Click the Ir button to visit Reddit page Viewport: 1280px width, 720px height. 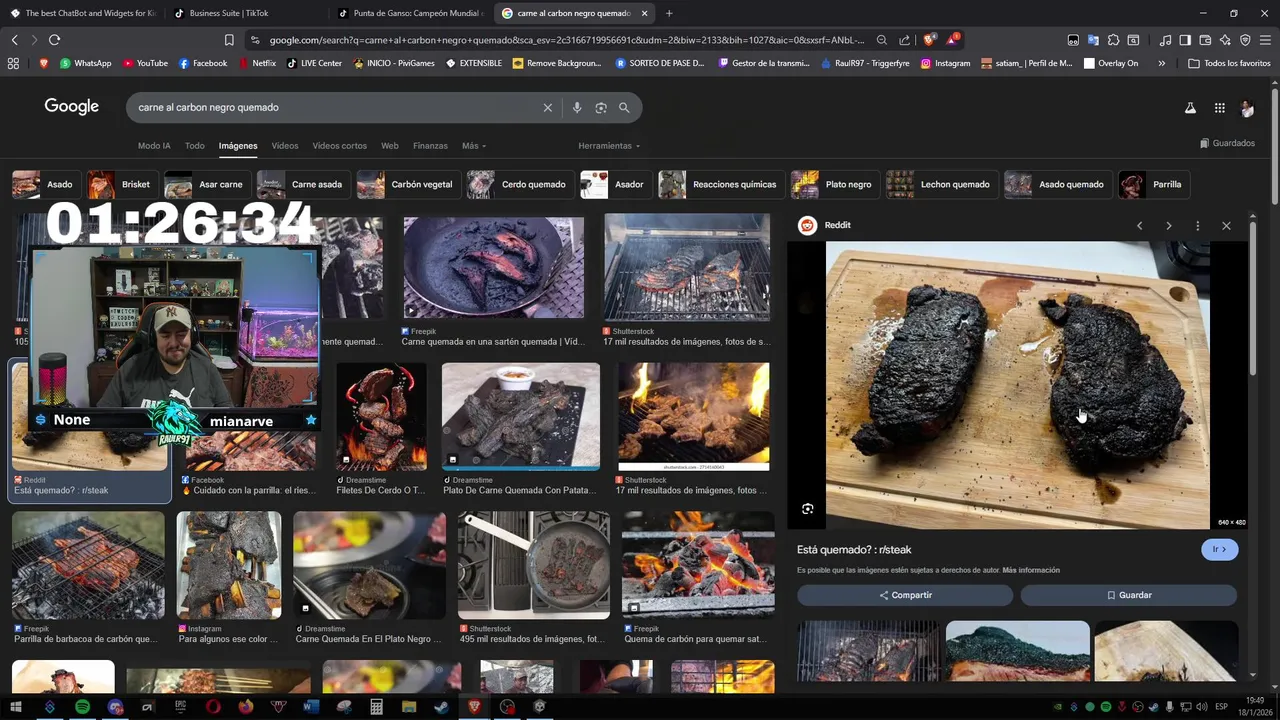pos(1219,549)
